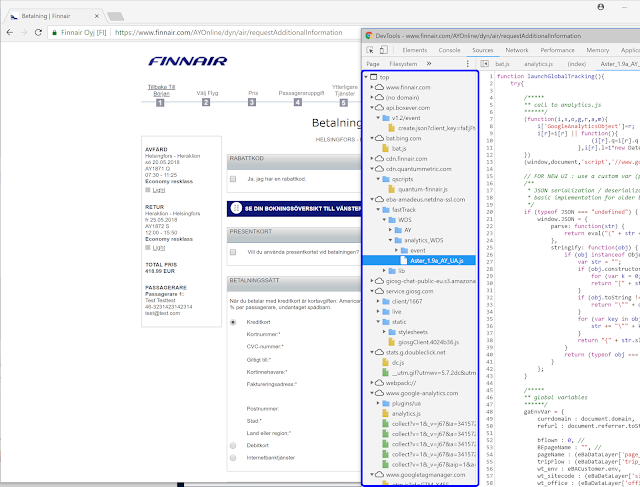Viewport: 640px width, 487px height.
Task: Open the analytics.js editor tab
Action: [x=538, y=64]
